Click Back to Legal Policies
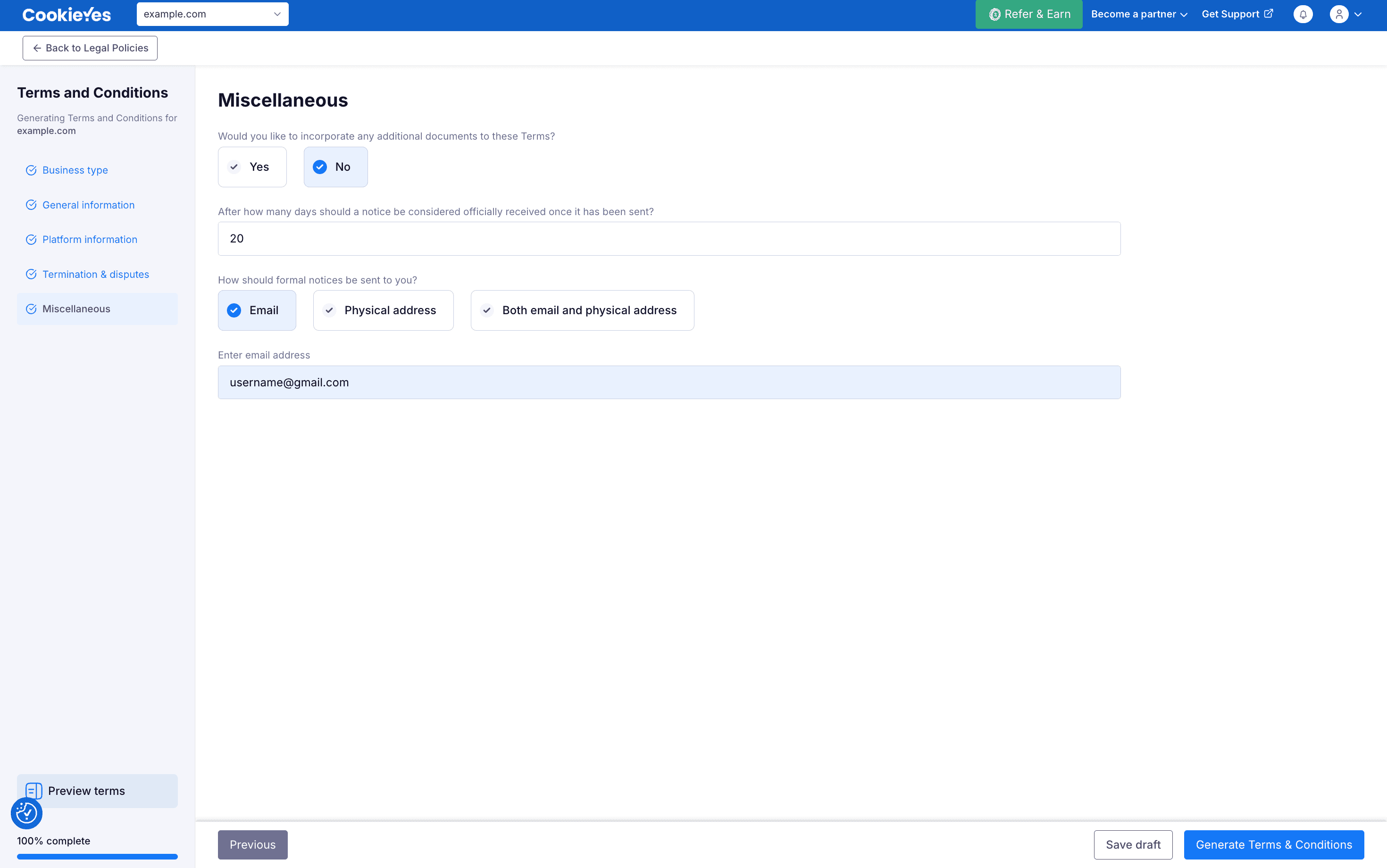The height and width of the screenshot is (868, 1387). pyautogui.click(x=90, y=48)
